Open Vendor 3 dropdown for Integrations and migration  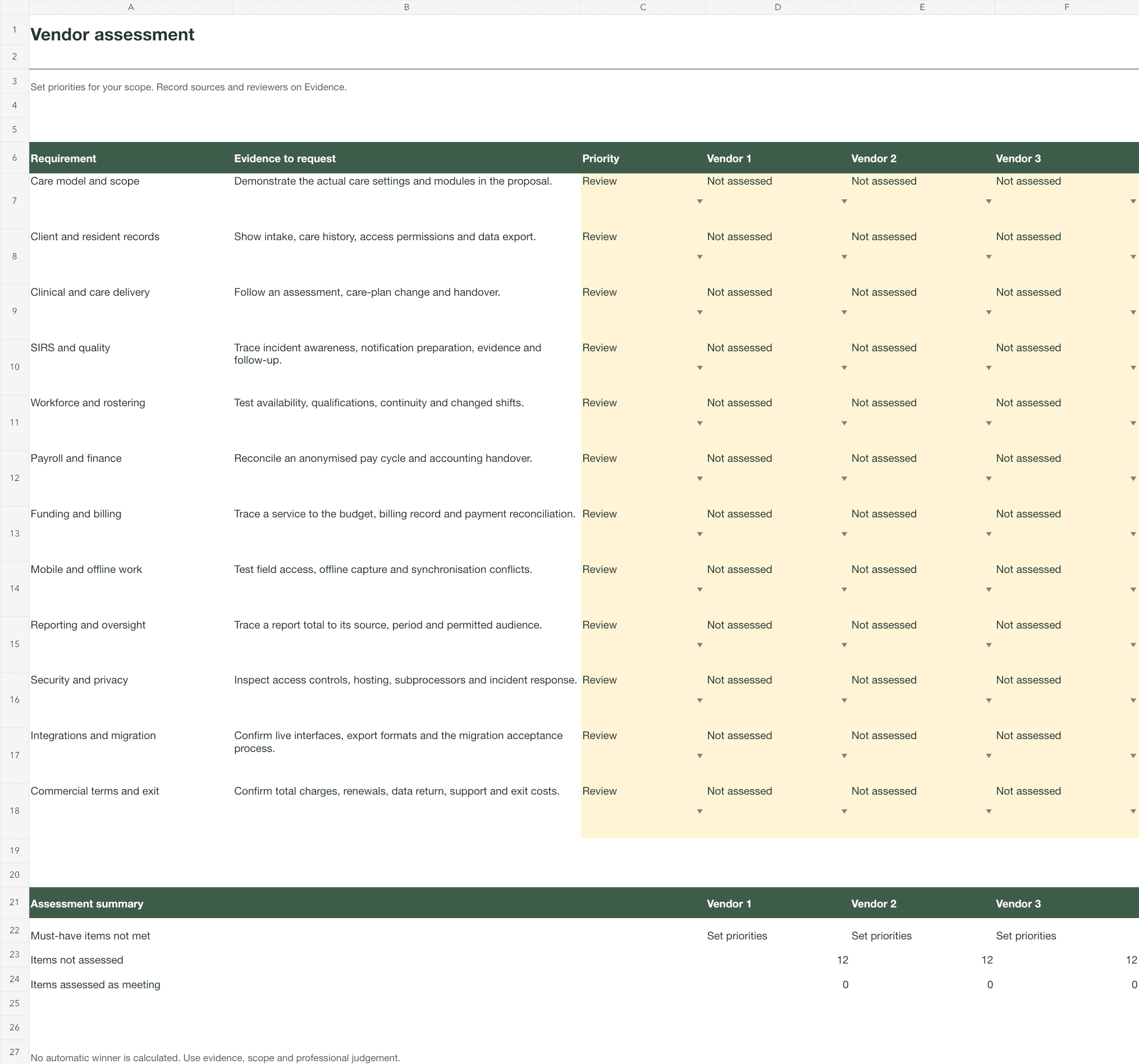point(1132,756)
